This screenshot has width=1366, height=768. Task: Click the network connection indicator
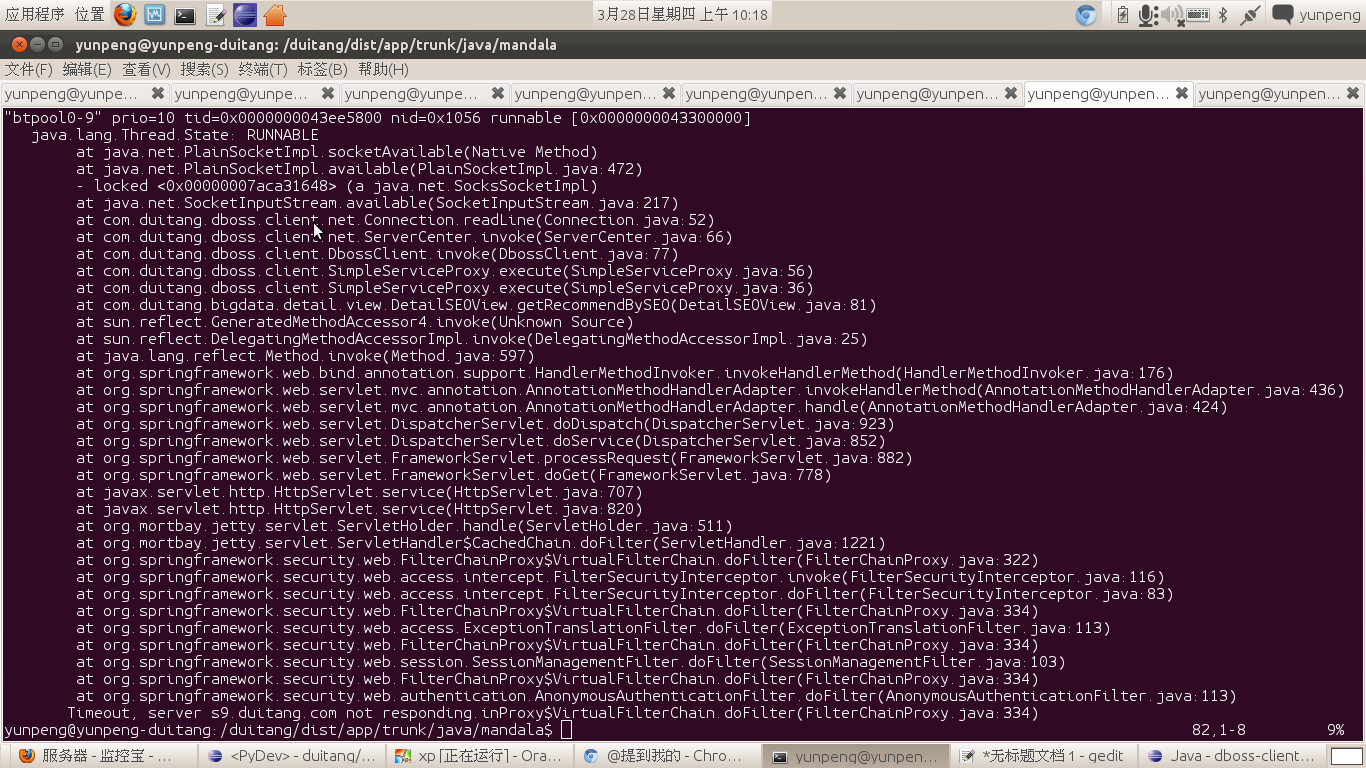[x=1249, y=15]
